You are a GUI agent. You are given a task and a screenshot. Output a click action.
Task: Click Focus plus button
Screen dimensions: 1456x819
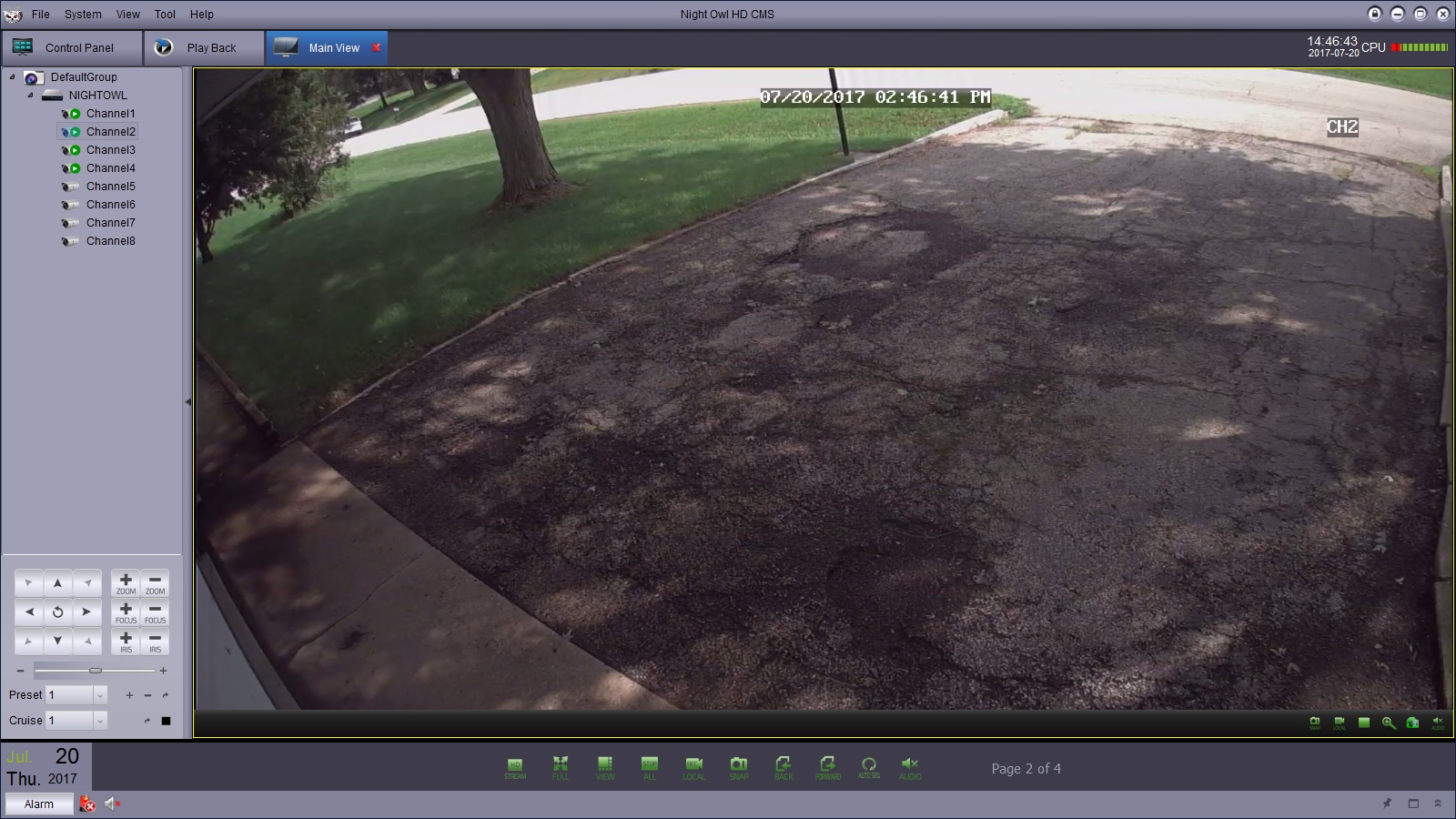click(126, 612)
